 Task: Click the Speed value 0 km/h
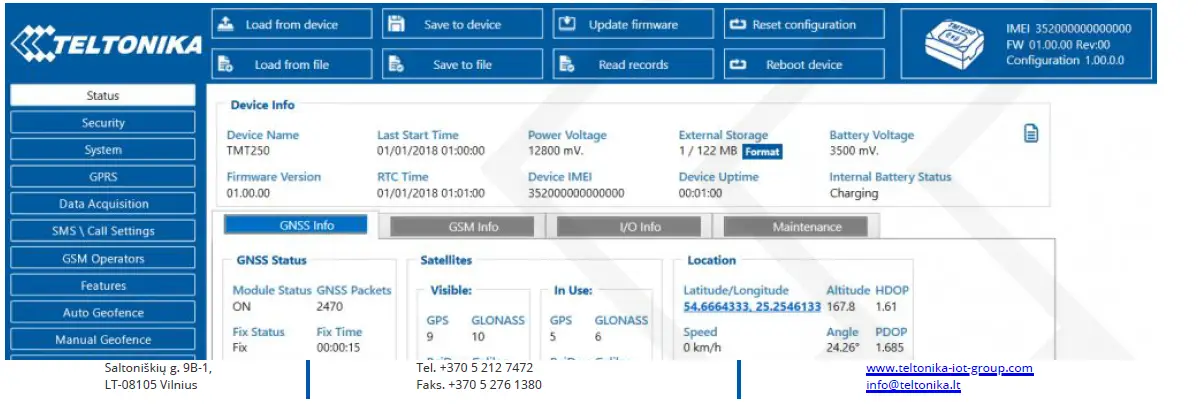(x=703, y=347)
